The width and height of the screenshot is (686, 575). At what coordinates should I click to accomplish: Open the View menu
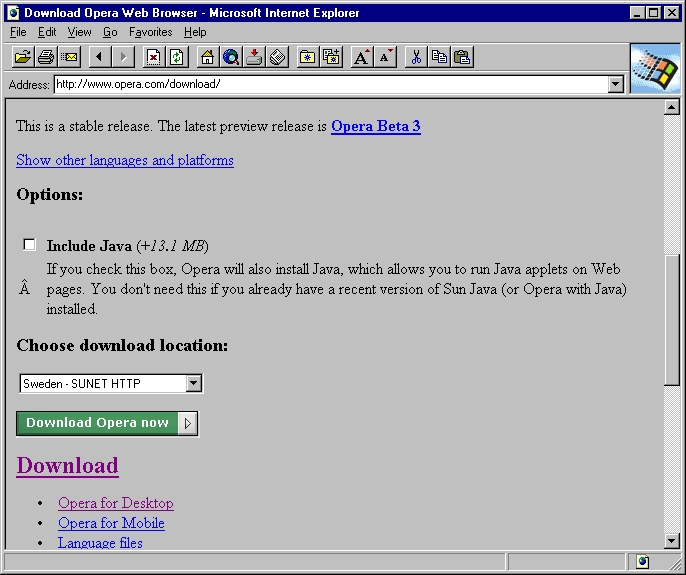click(79, 32)
